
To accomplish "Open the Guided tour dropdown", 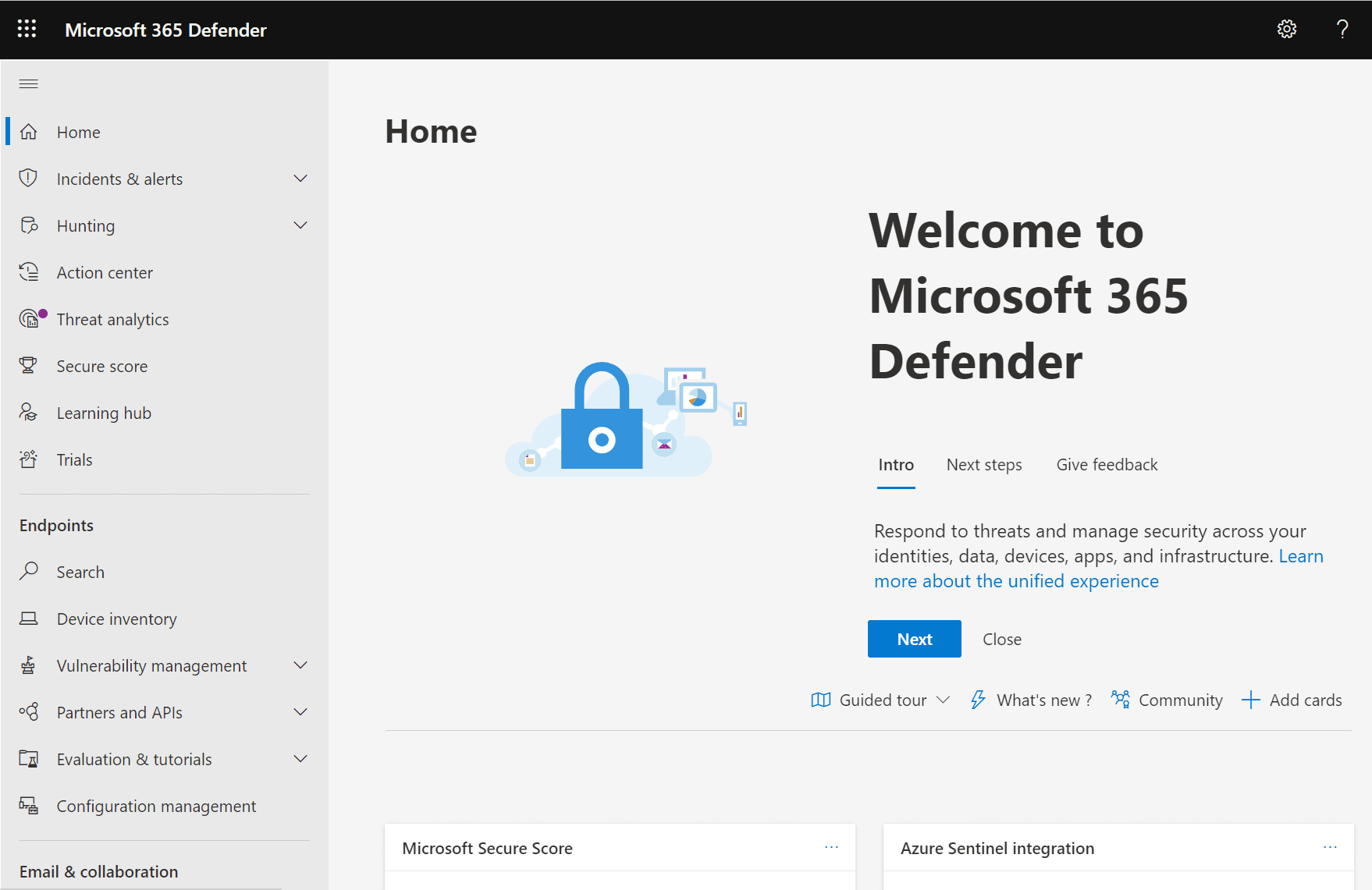I will [x=881, y=700].
